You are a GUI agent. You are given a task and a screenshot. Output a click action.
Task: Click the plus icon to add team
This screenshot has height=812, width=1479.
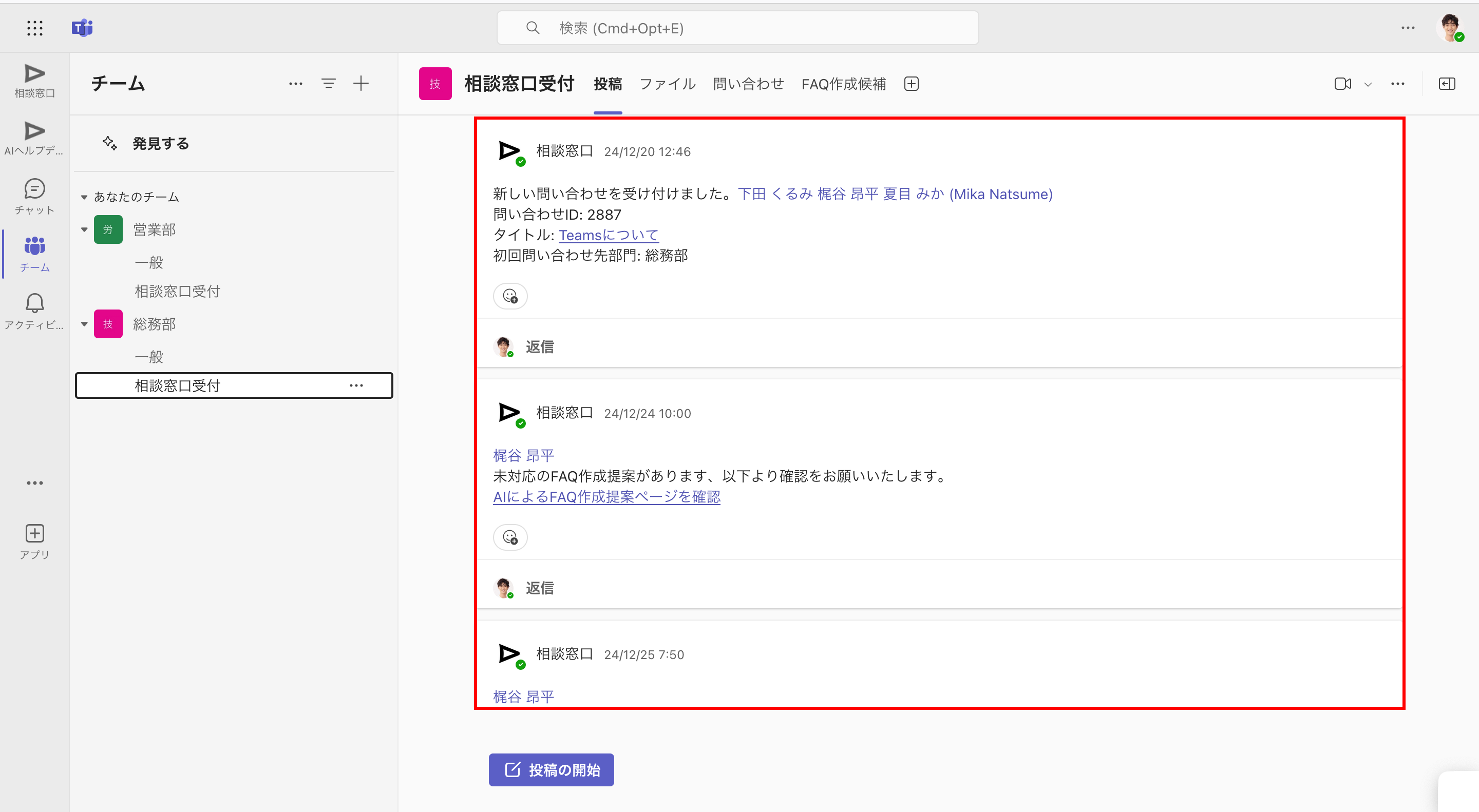361,84
